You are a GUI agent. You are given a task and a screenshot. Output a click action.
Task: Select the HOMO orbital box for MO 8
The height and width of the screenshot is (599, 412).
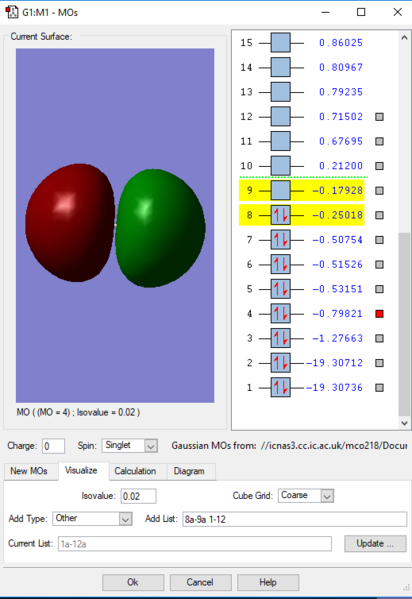(281, 215)
